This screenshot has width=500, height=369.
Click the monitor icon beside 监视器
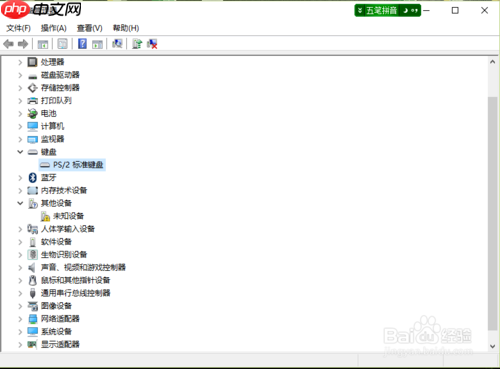click(x=32, y=139)
